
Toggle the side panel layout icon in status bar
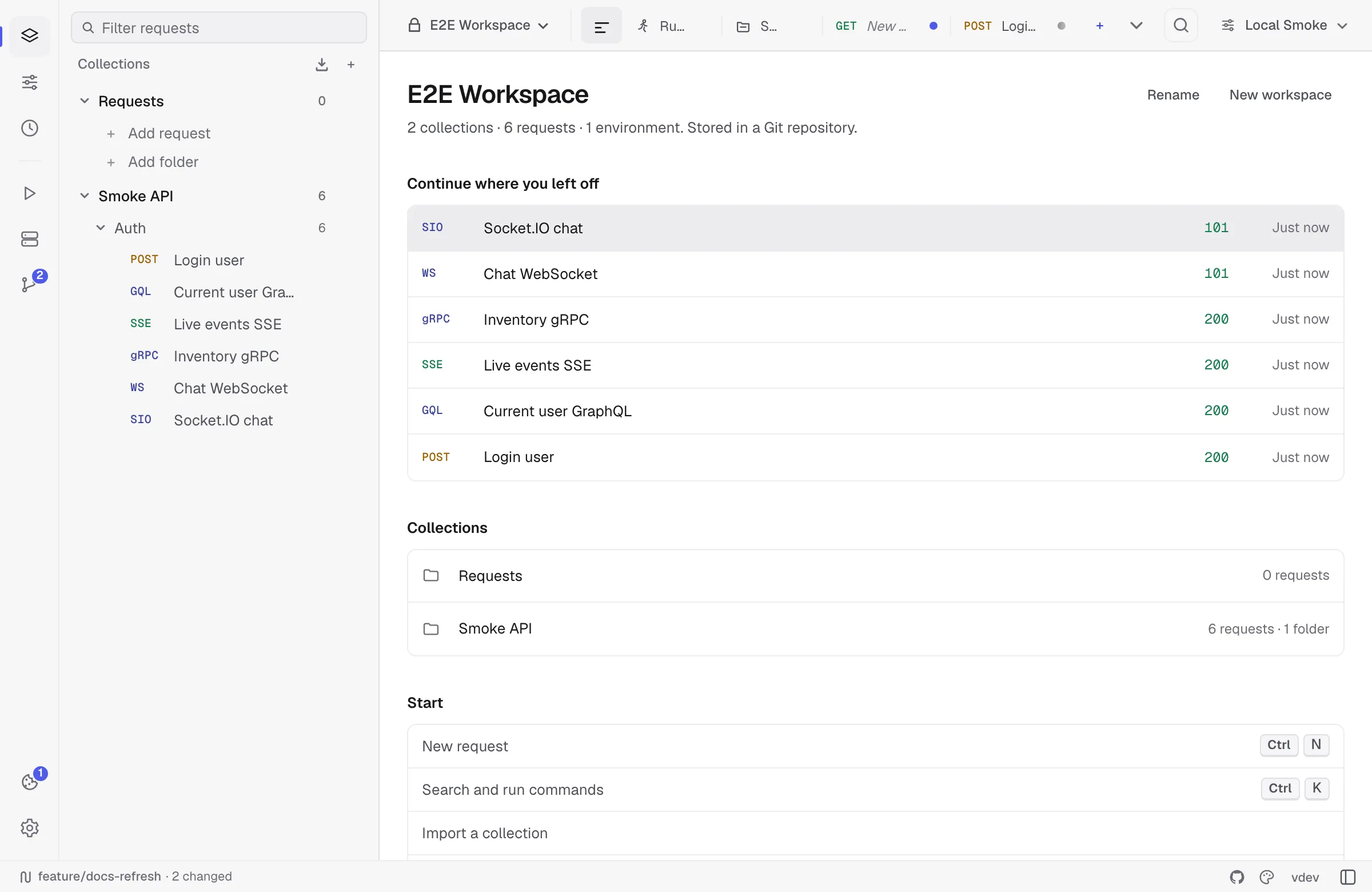(1348, 877)
